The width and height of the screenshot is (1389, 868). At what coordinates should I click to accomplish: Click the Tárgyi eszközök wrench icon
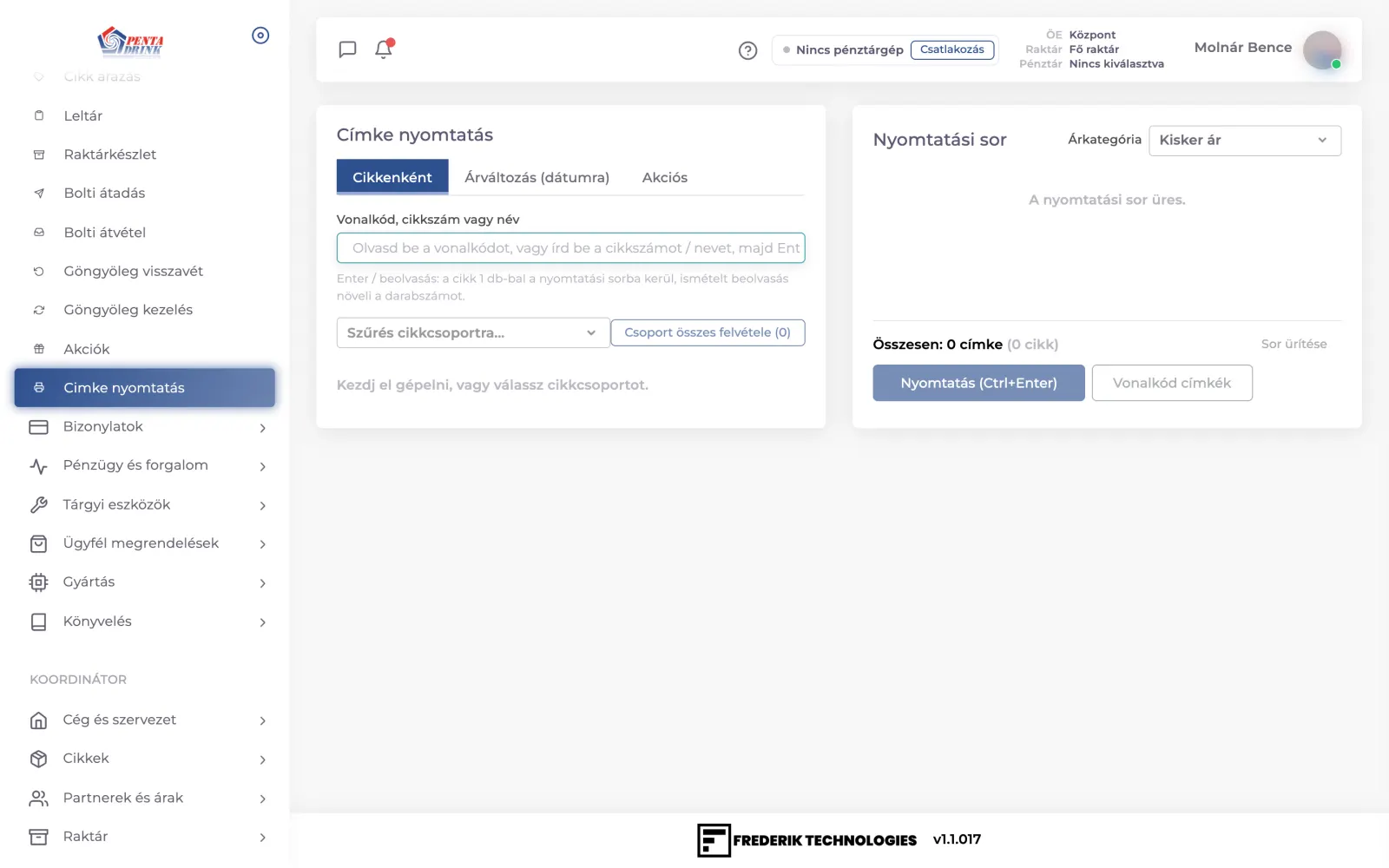(38, 504)
